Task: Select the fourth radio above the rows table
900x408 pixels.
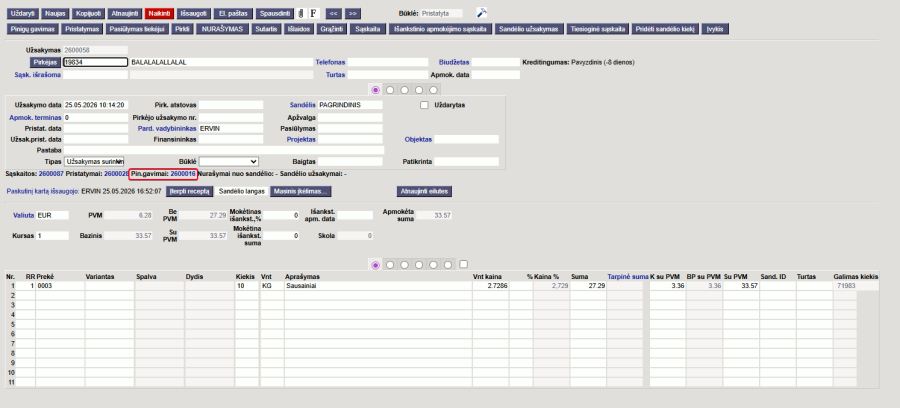Action: tap(419, 265)
